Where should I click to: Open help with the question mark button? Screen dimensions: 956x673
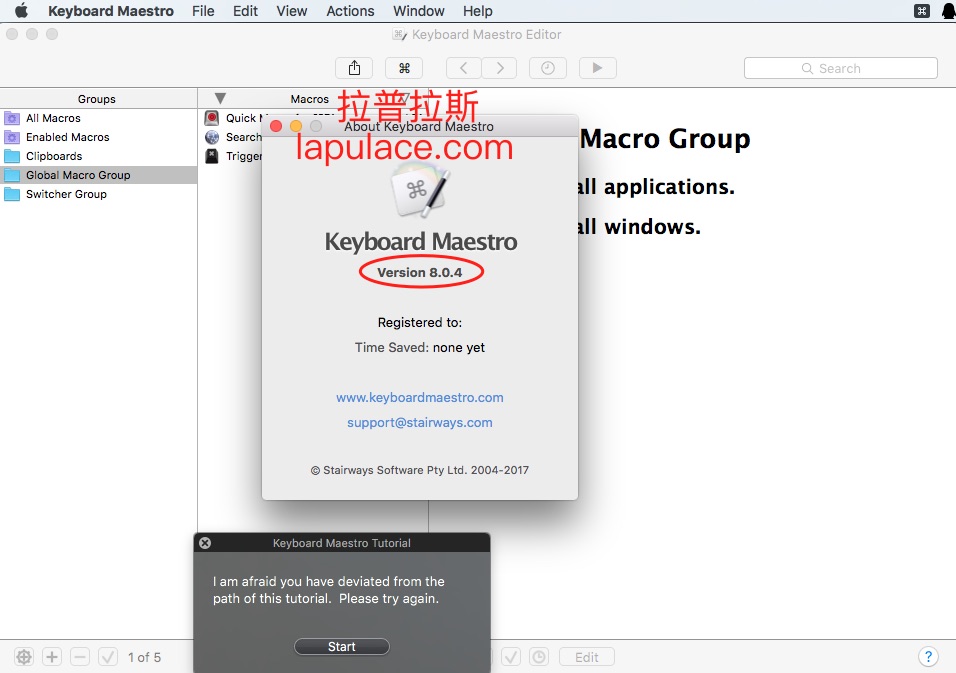pos(928,657)
